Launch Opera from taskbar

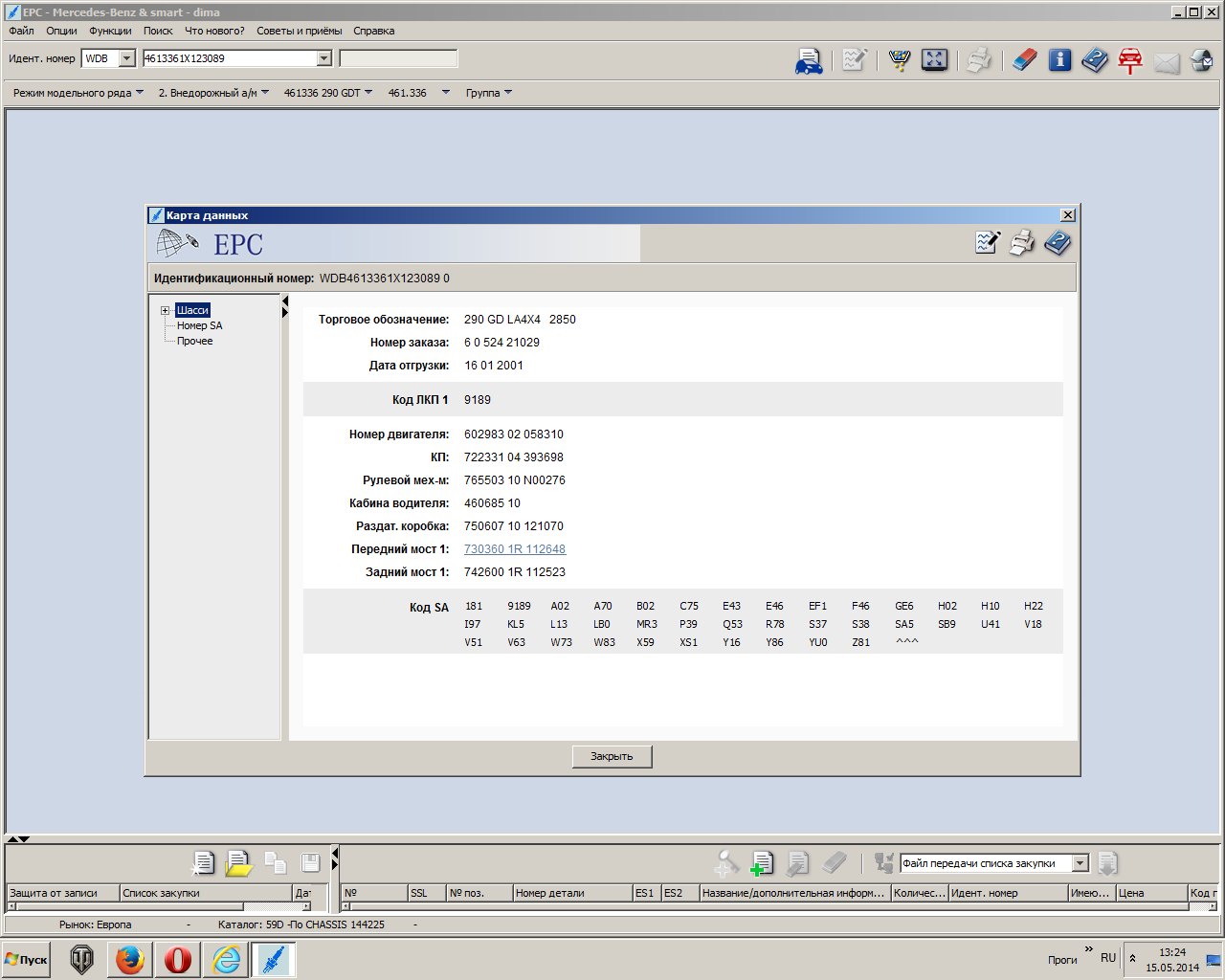pyautogui.click(x=178, y=959)
